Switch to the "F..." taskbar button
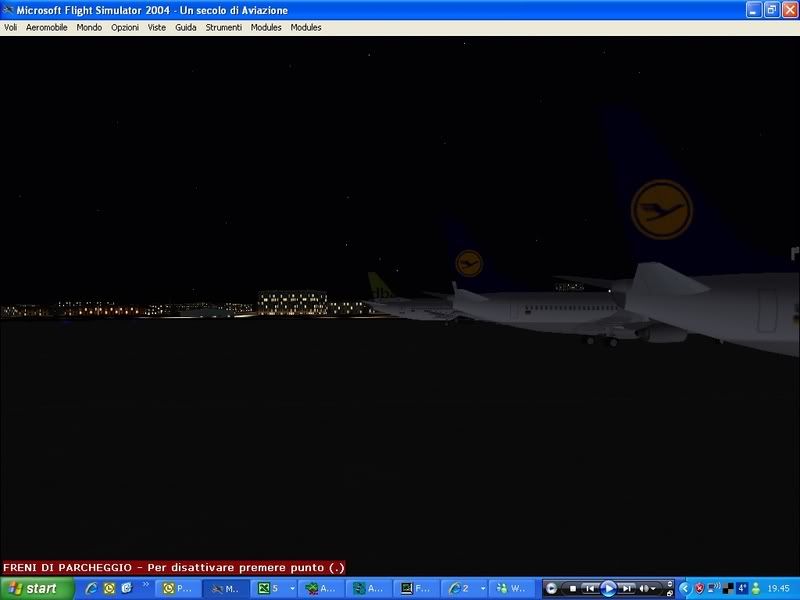The width and height of the screenshot is (800, 600). point(417,589)
